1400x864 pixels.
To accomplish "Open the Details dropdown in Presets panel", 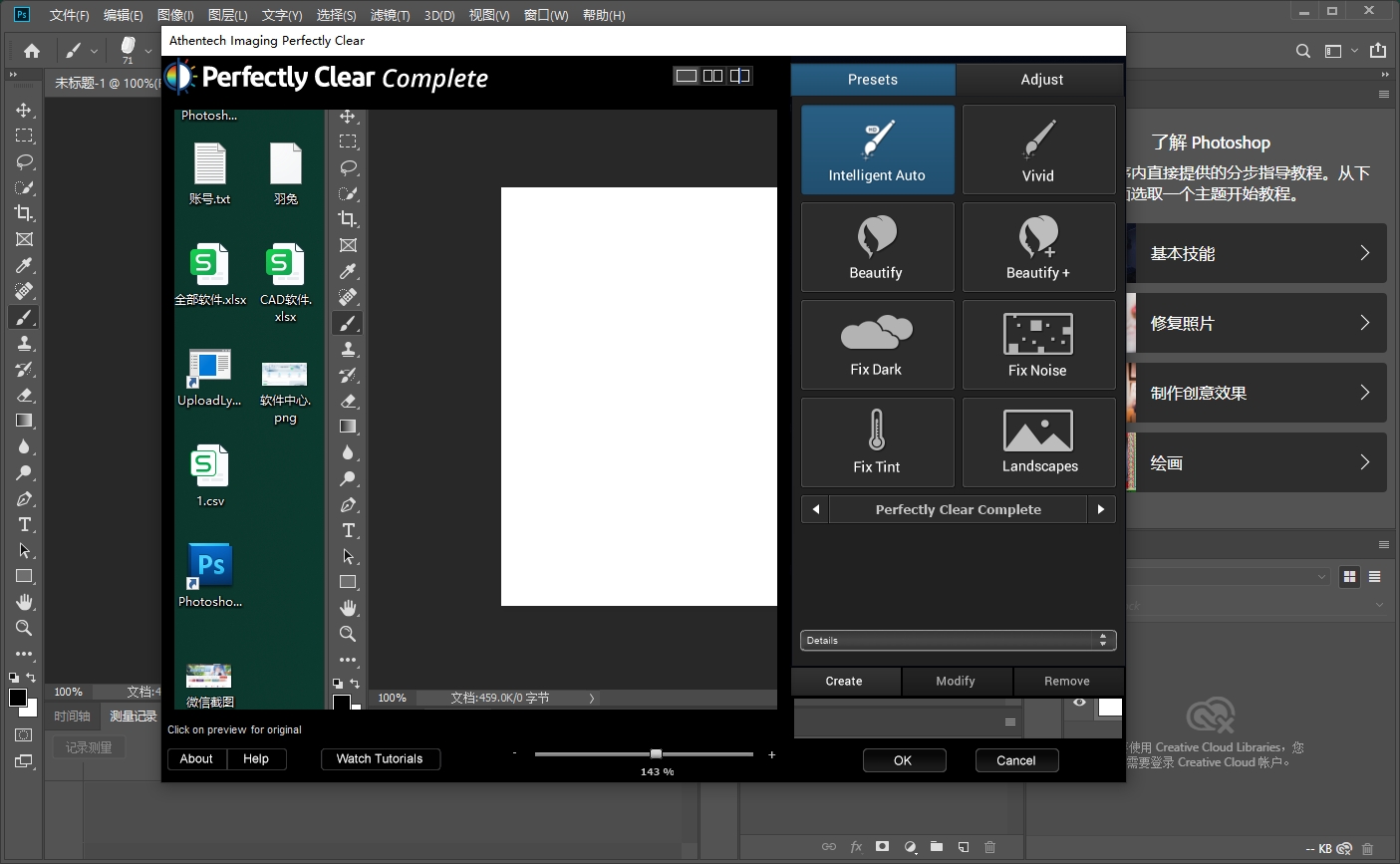I will pos(958,641).
